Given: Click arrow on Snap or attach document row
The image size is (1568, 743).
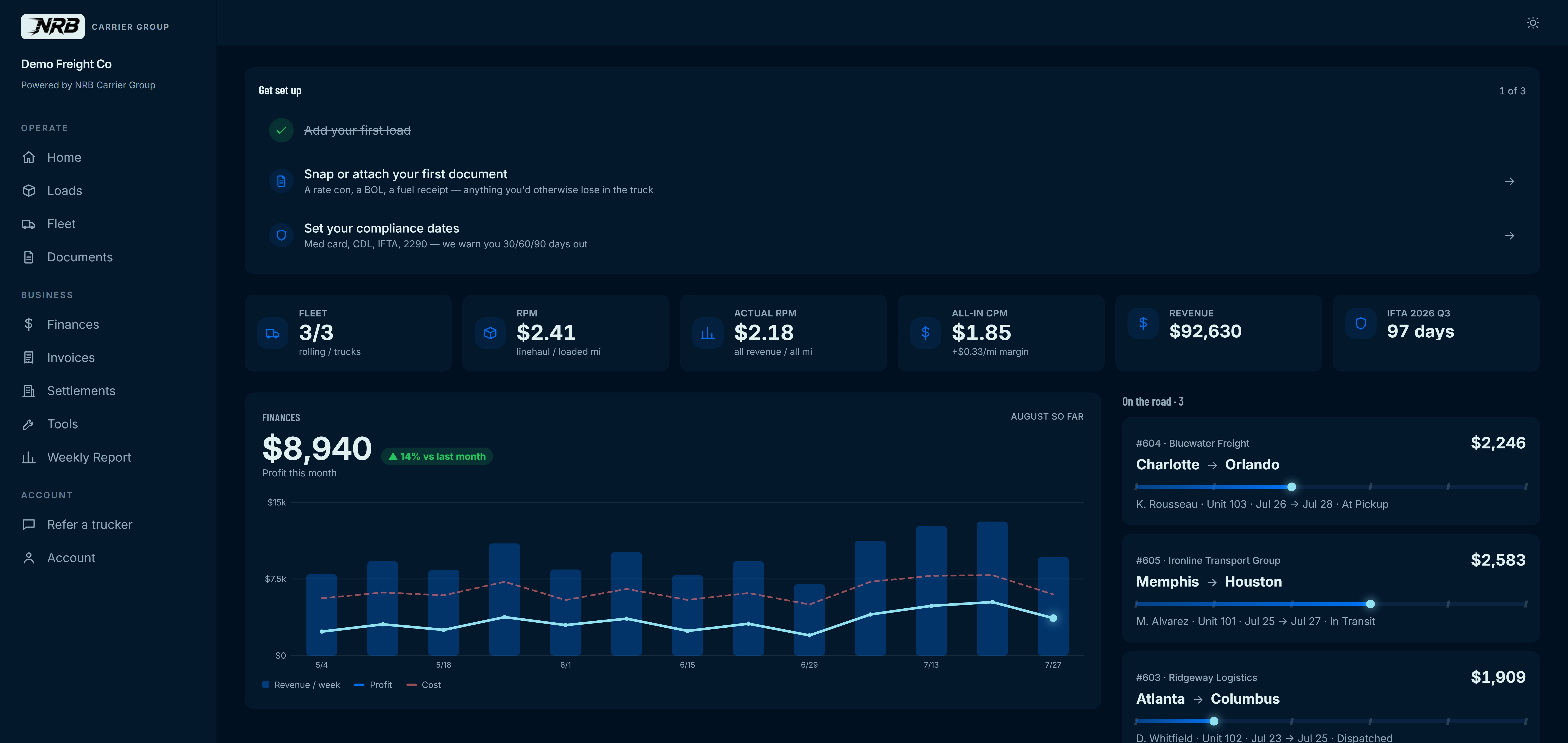Looking at the screenshot, I should tap(1510, 181).
